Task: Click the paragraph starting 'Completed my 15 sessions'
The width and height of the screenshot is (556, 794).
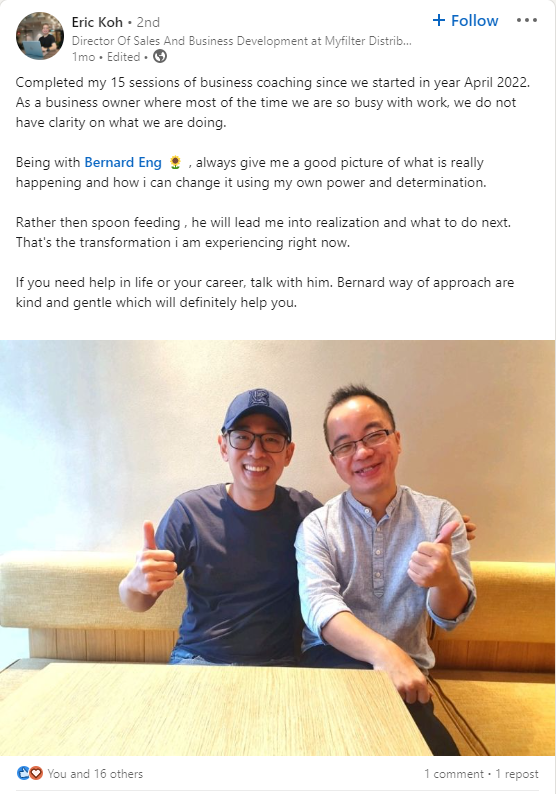Action: click(272, 102)
